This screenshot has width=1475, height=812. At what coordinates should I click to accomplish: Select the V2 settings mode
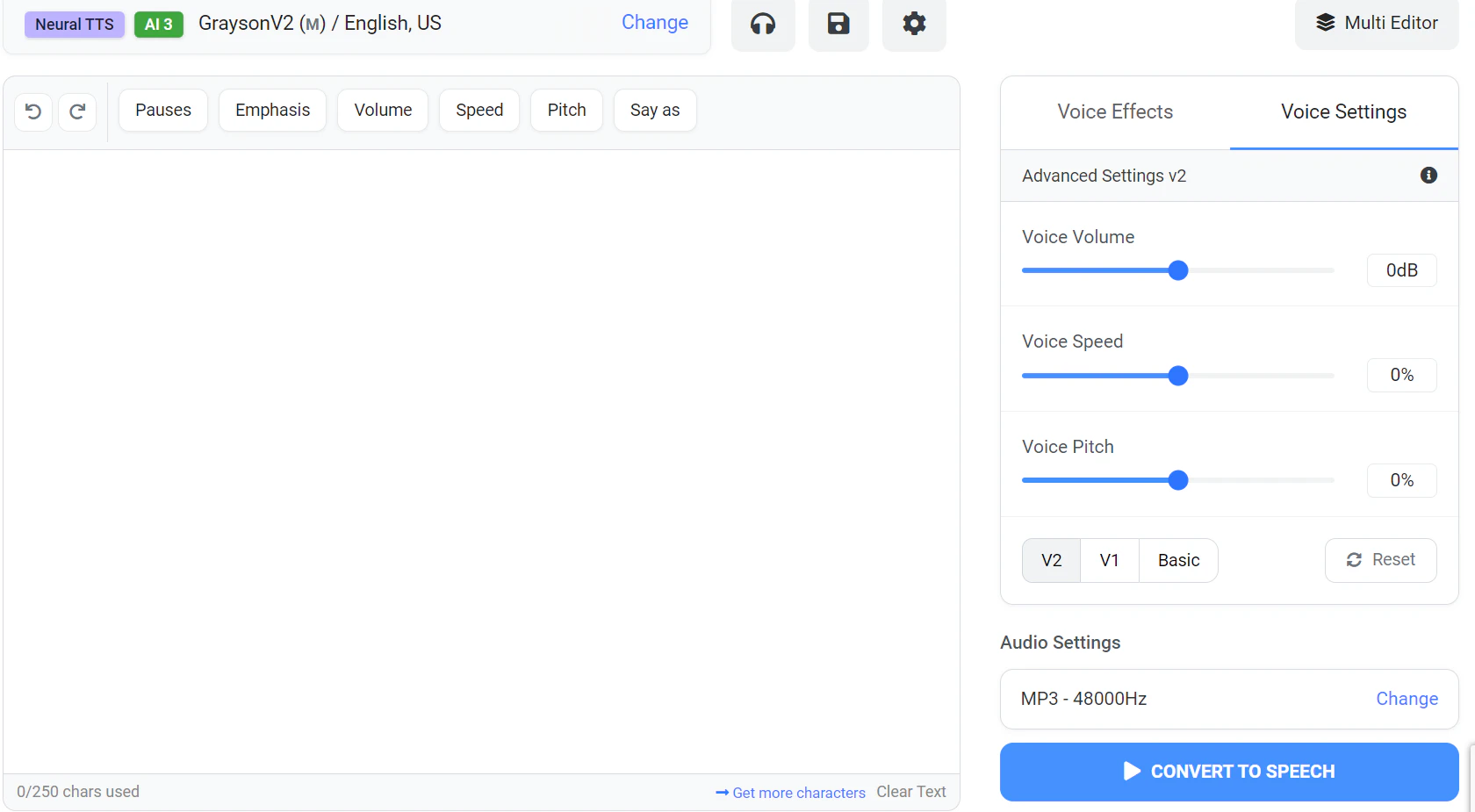(x=1050, y=560)
